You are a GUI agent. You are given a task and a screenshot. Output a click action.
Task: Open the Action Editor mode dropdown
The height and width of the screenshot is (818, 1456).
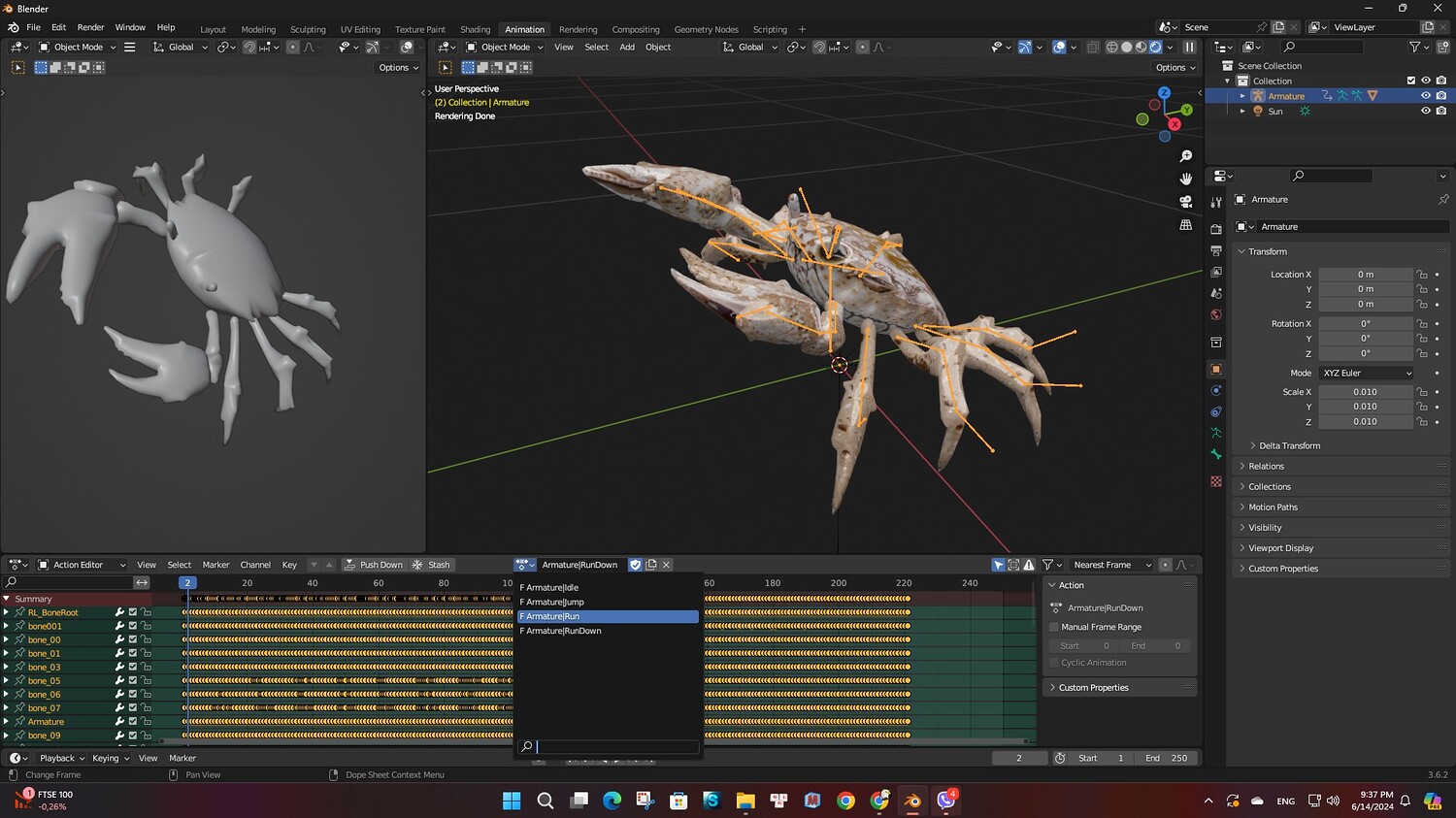coord(82,565)
